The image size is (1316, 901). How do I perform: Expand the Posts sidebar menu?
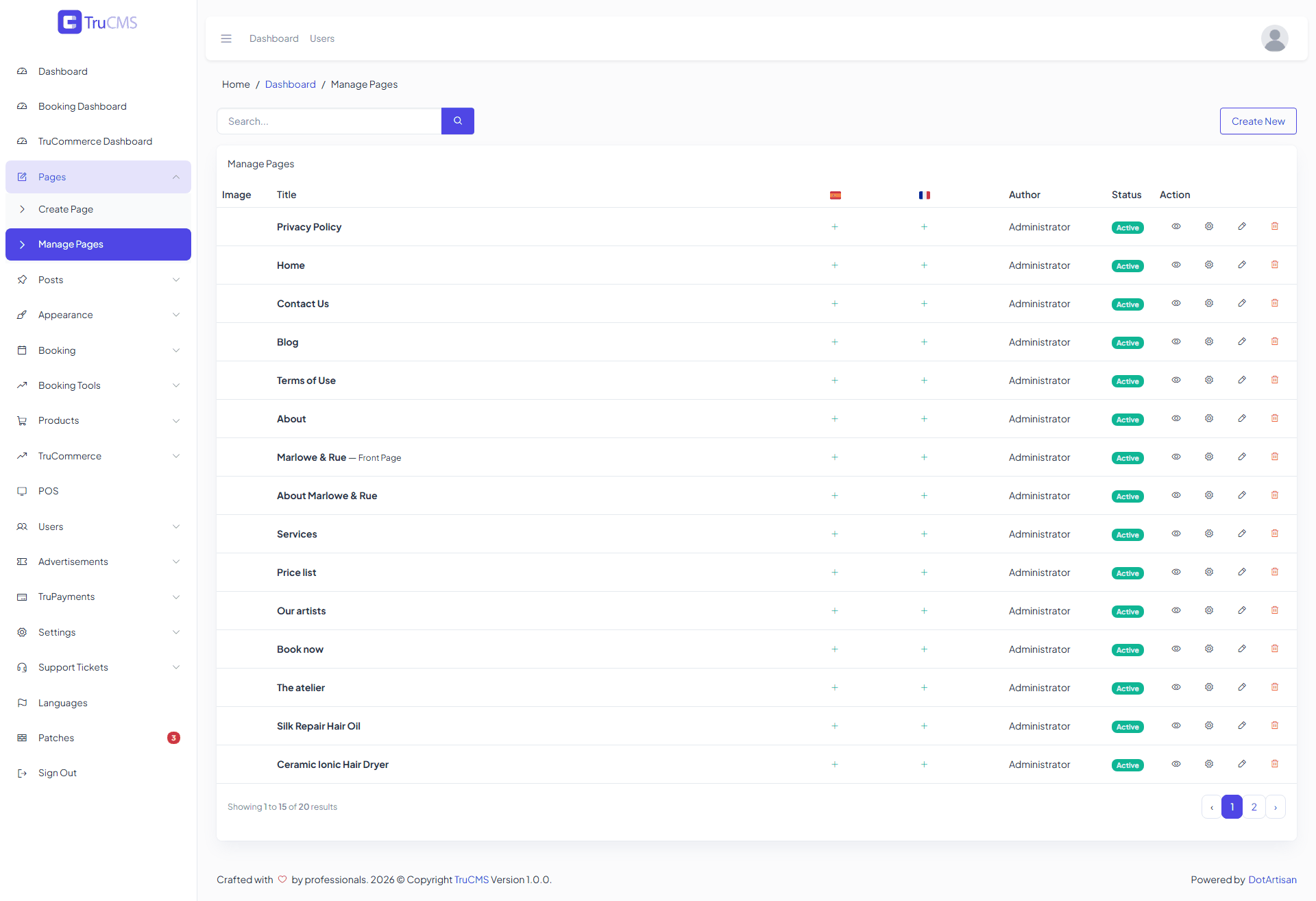(x=98, y=280)
